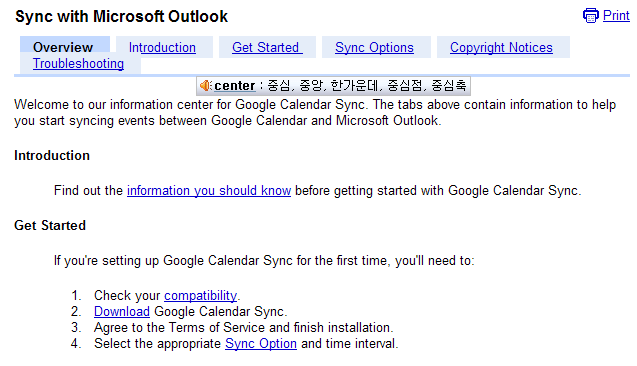Viewport: 637px width, 366px height.
Task: Open the Get Started tab
Action: point(267,48)
